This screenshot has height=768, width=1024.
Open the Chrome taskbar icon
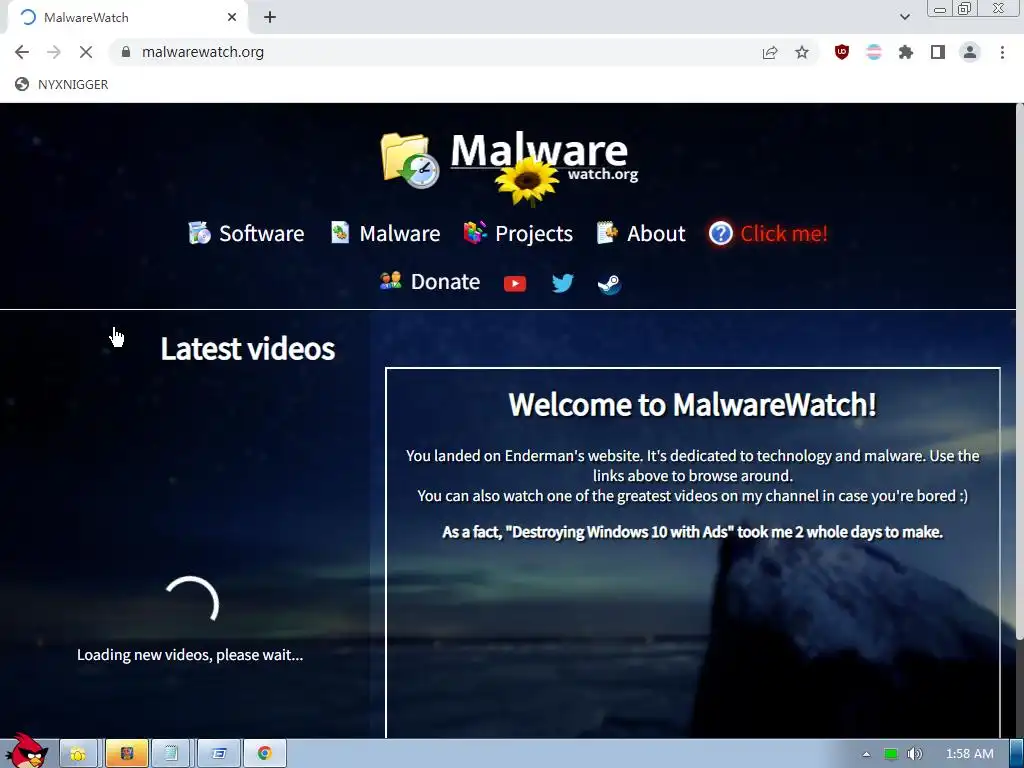click(264, 754)
